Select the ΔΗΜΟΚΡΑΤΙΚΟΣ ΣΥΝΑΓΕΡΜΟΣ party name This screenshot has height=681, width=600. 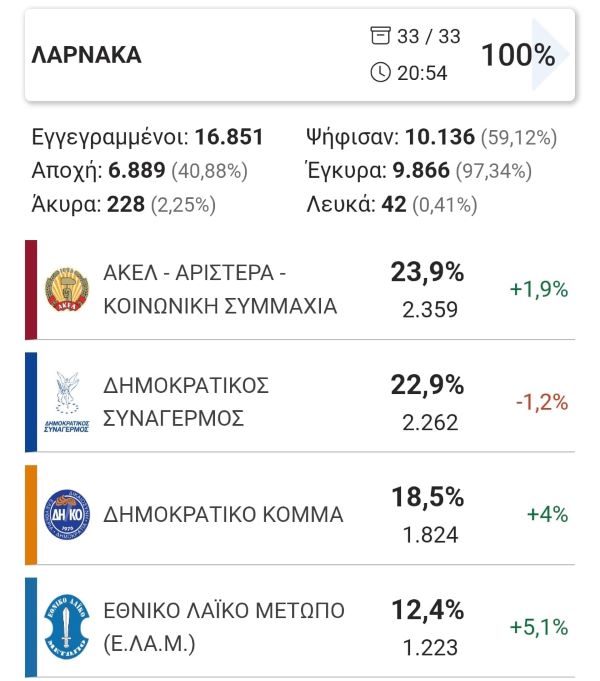tap(186, 402)
